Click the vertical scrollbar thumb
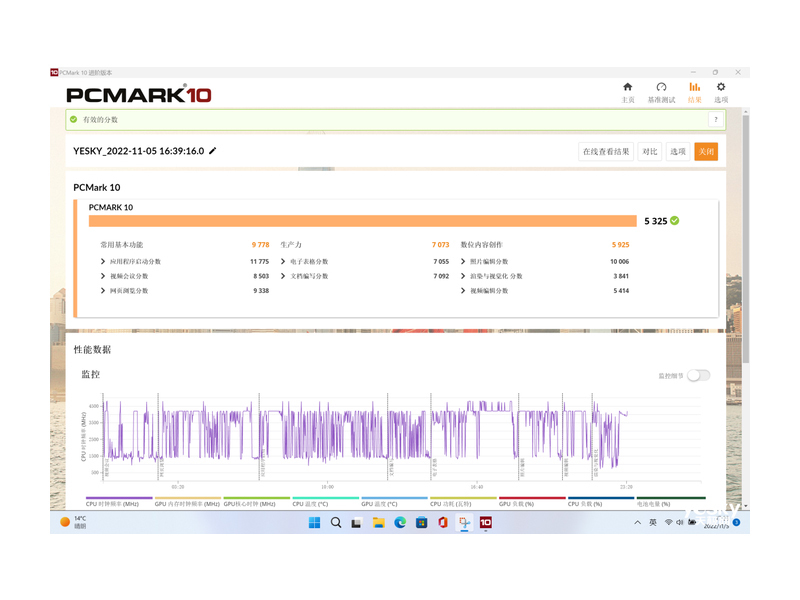Viewport: 800px width, 600px height. tap(745, 239)
